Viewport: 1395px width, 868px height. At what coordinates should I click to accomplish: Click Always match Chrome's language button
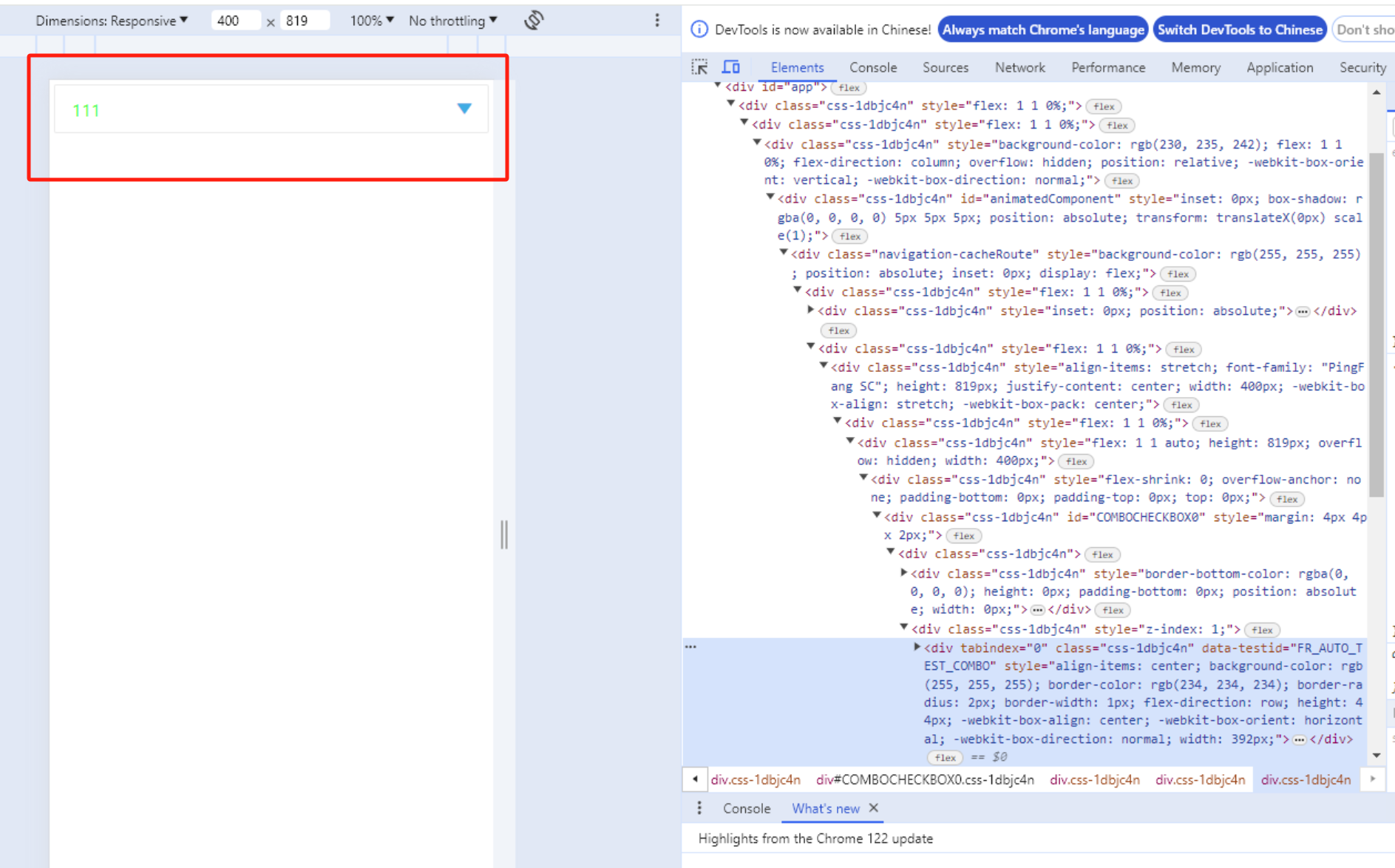click(x=1043, y=30)
